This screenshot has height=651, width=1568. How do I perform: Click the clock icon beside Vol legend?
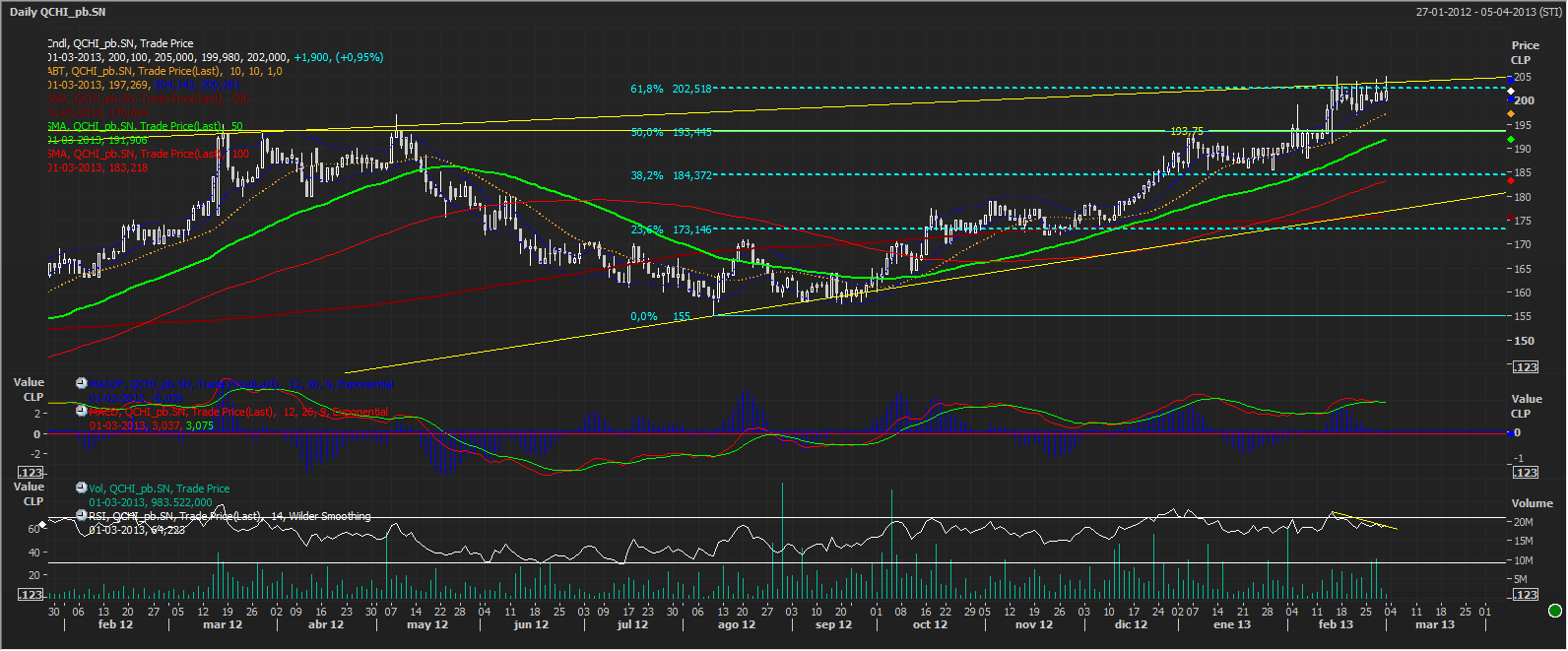point(82,488)
